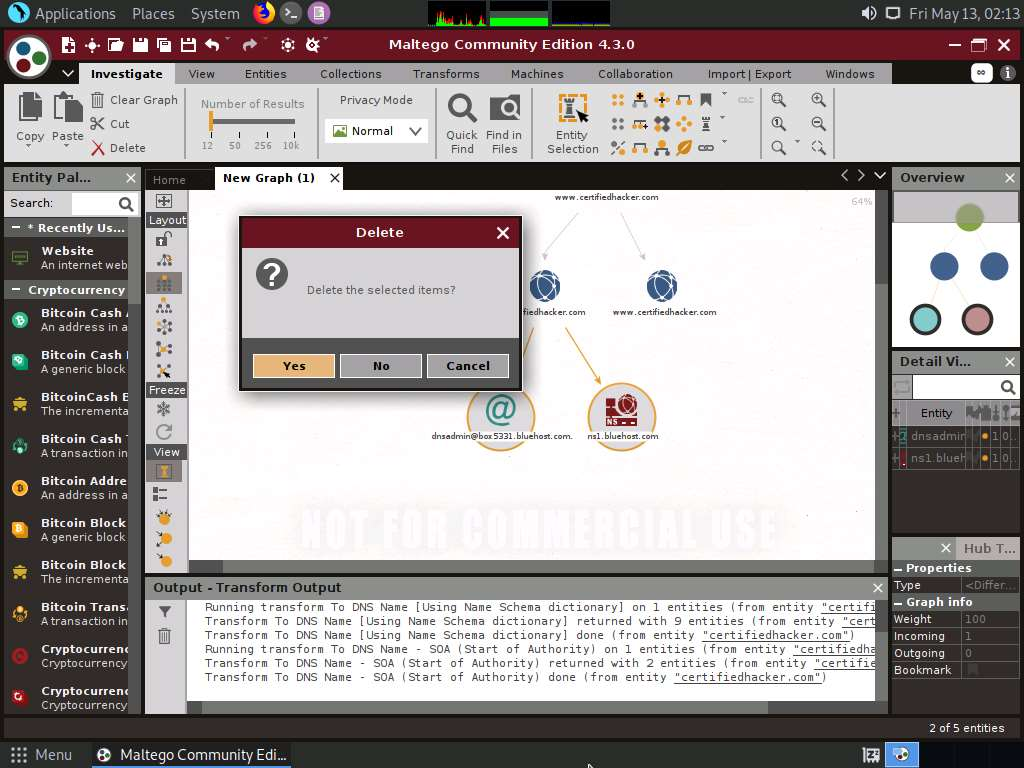1024x768 pixels.
Task: Click No in the Delete dialog
Action: click(x=381, y=366)
